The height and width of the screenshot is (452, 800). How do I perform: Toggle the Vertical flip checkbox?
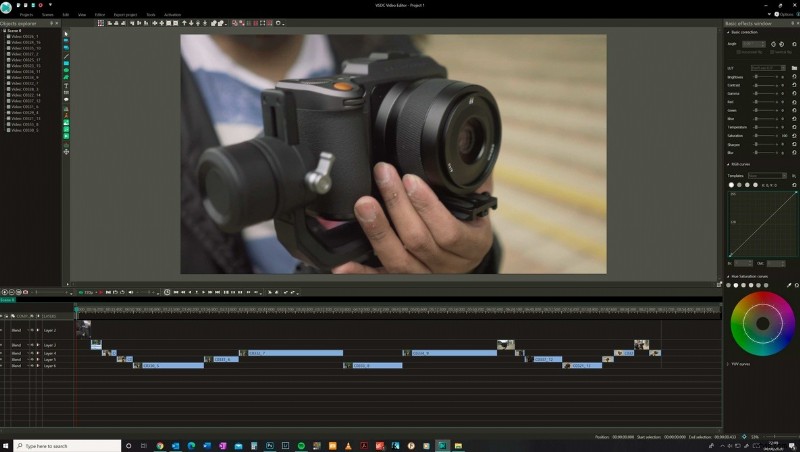coord(772,52)
